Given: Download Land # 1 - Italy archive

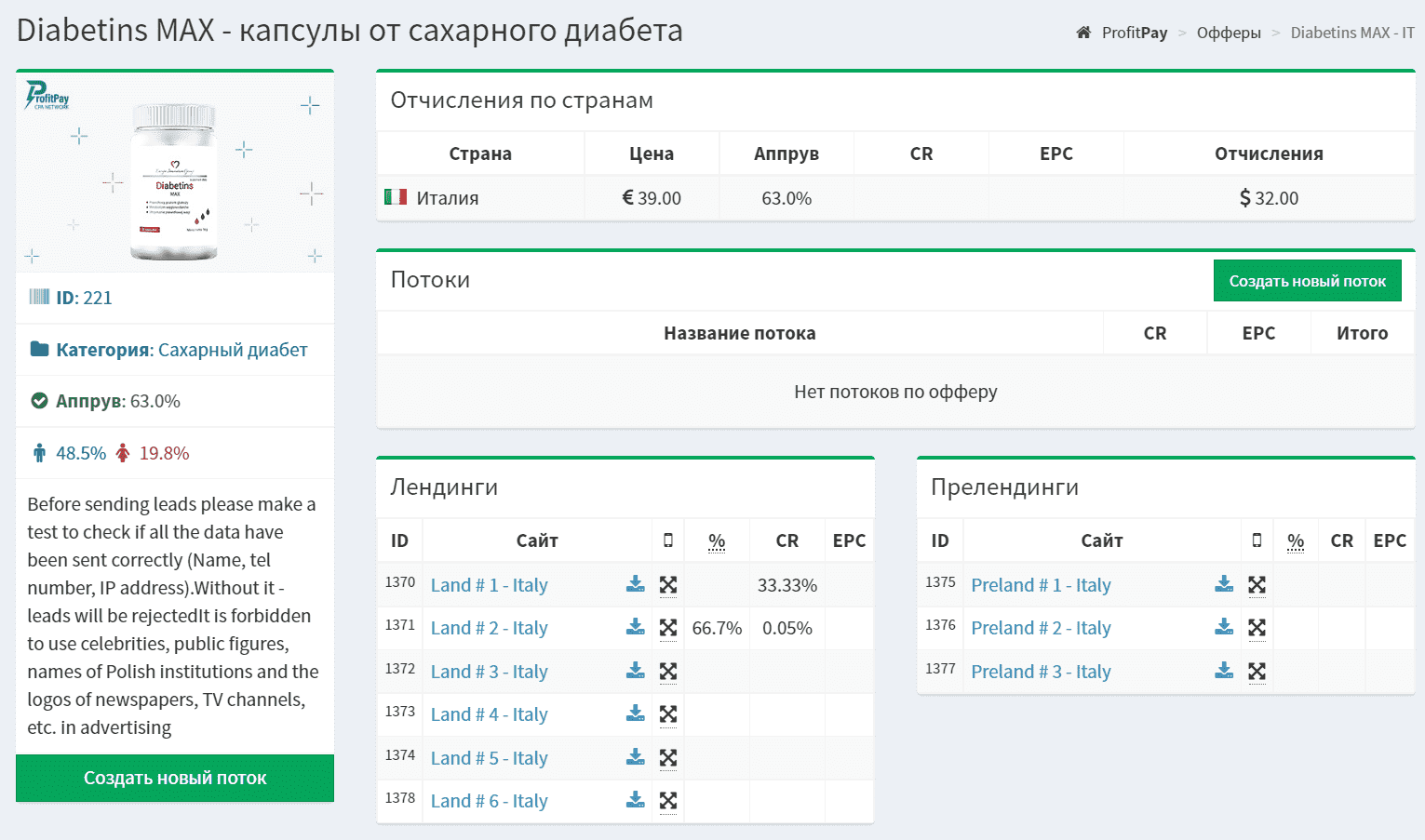Looking at the screenshot, I should pos(636,584).
